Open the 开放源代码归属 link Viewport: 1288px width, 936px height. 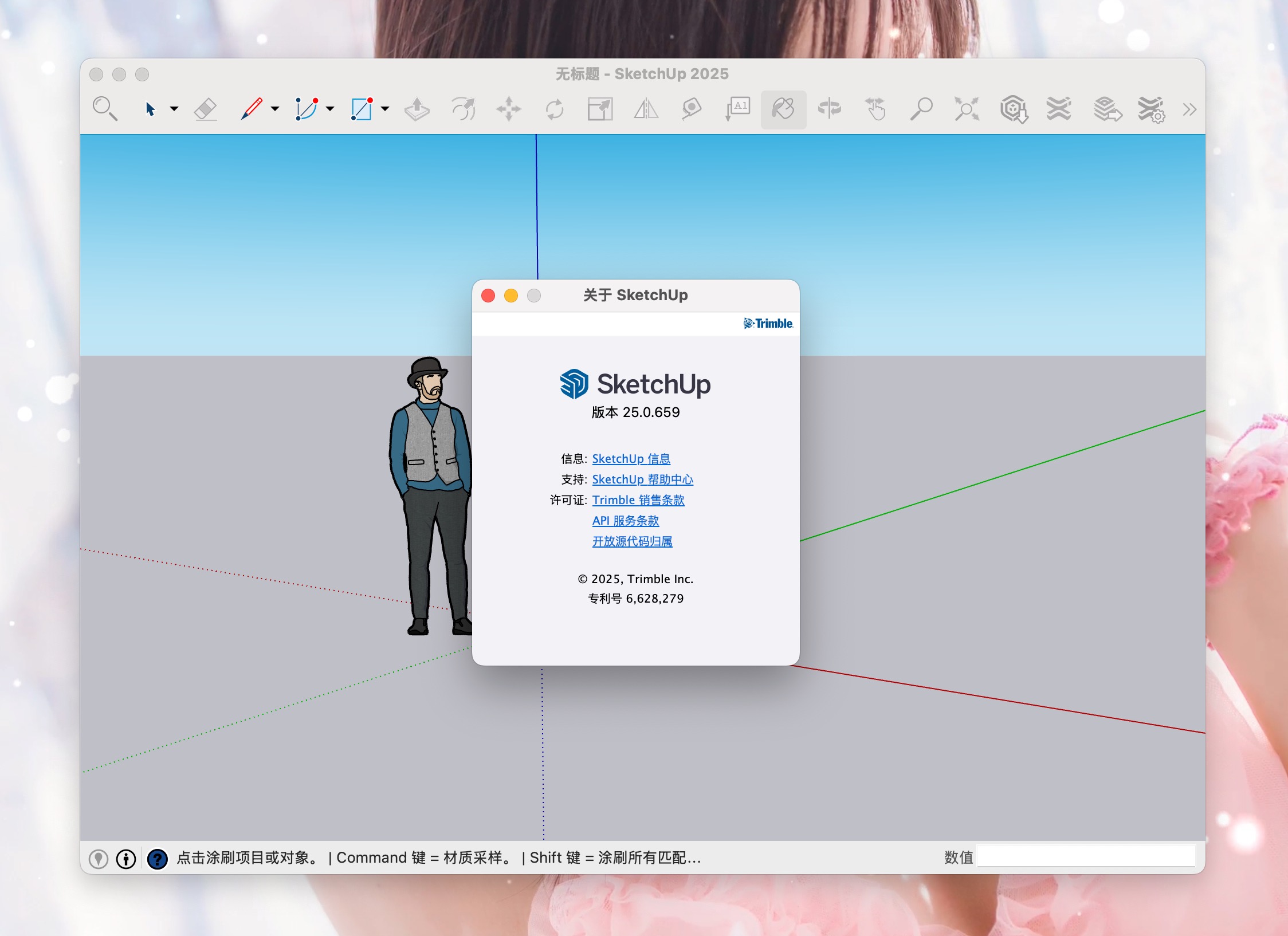click(x=632, y=541)
